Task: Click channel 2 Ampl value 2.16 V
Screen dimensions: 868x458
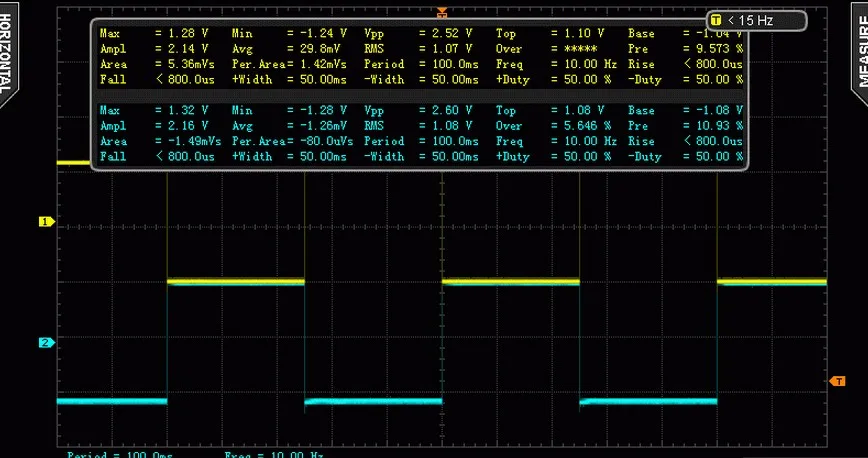Action: click(x=189, y=126)
